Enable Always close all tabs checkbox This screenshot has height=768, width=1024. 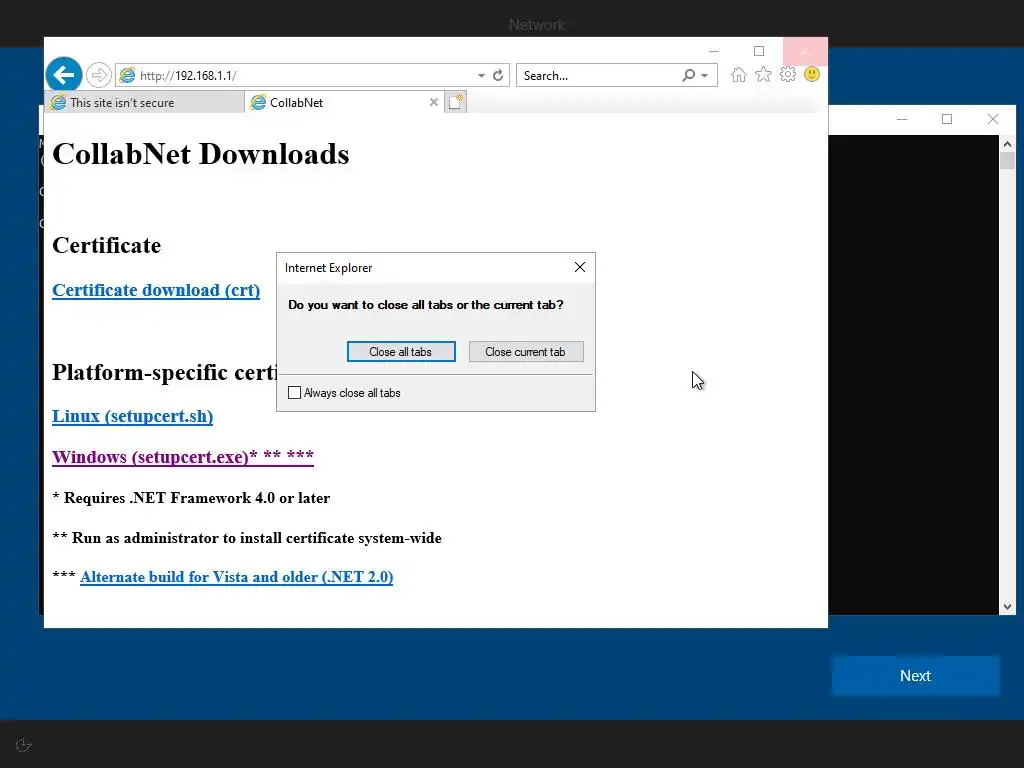[x=295, y=392]
